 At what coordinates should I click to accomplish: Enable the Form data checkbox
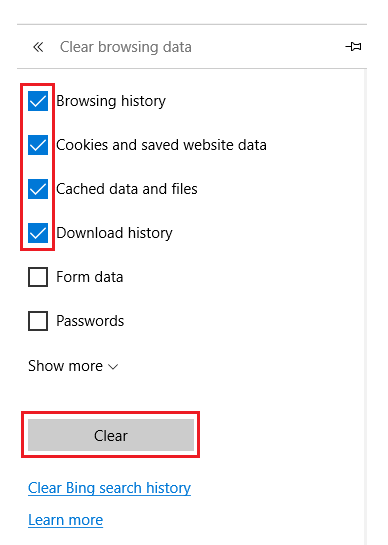click(x=38, y=277)
